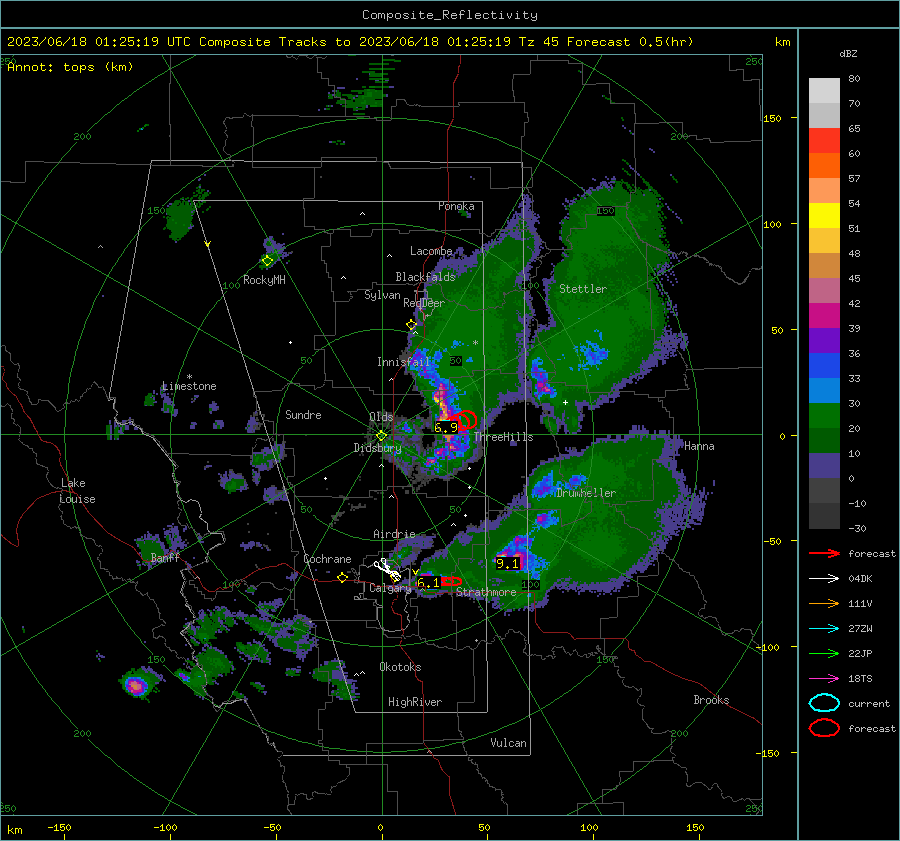Click the white aircraft track symbol near Calgary
Image resolution: width=900 pixels, height=841 pixels.
pos(387,569)
